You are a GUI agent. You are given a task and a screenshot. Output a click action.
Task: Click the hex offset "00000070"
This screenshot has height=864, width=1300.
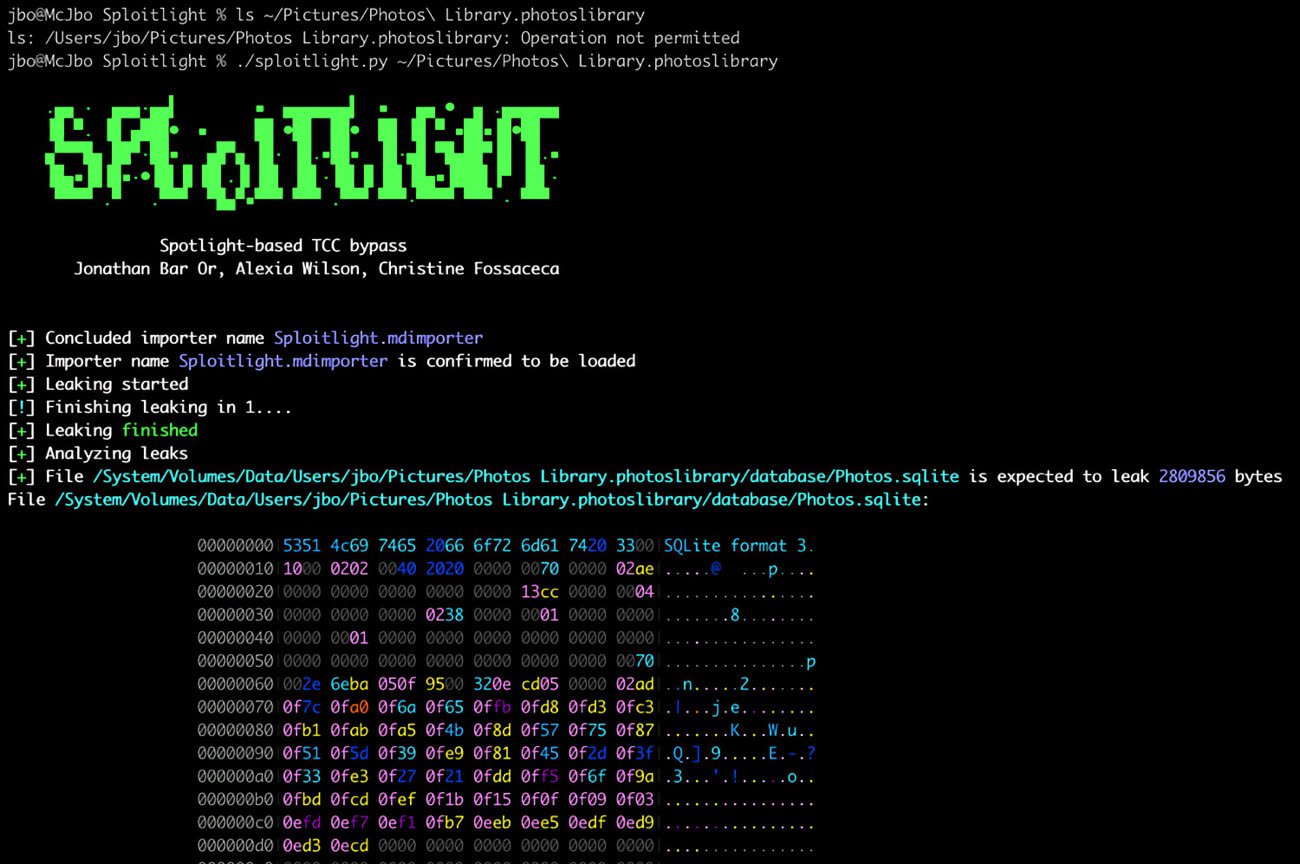pos(235,708)
